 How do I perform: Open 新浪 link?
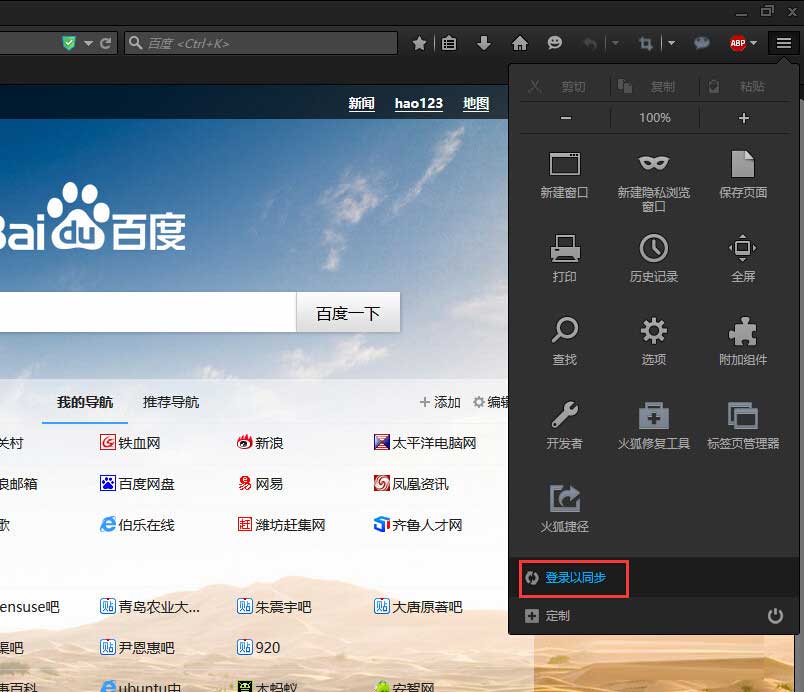(260, 443)
